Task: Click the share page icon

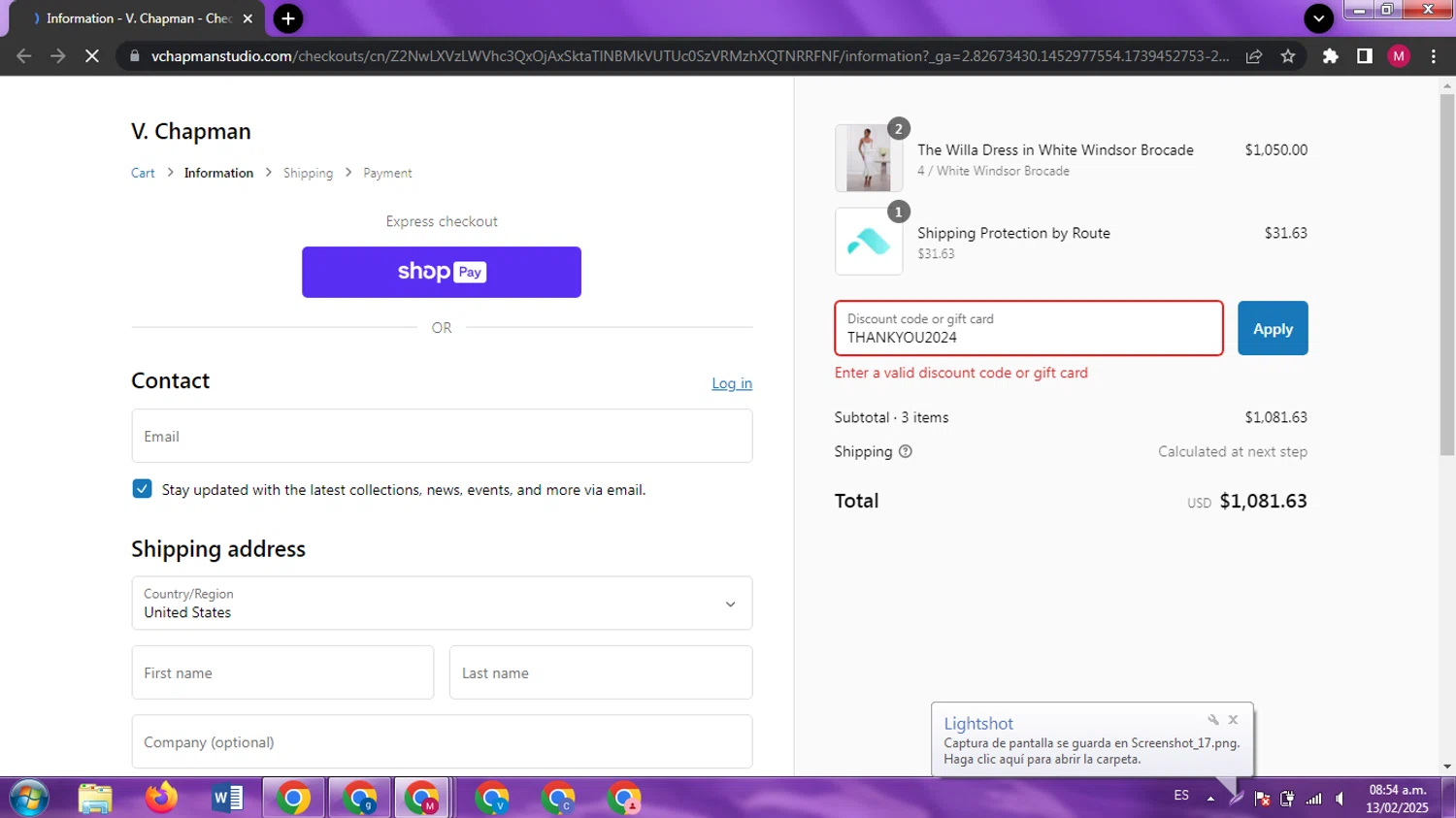Action: point(1254,56)
